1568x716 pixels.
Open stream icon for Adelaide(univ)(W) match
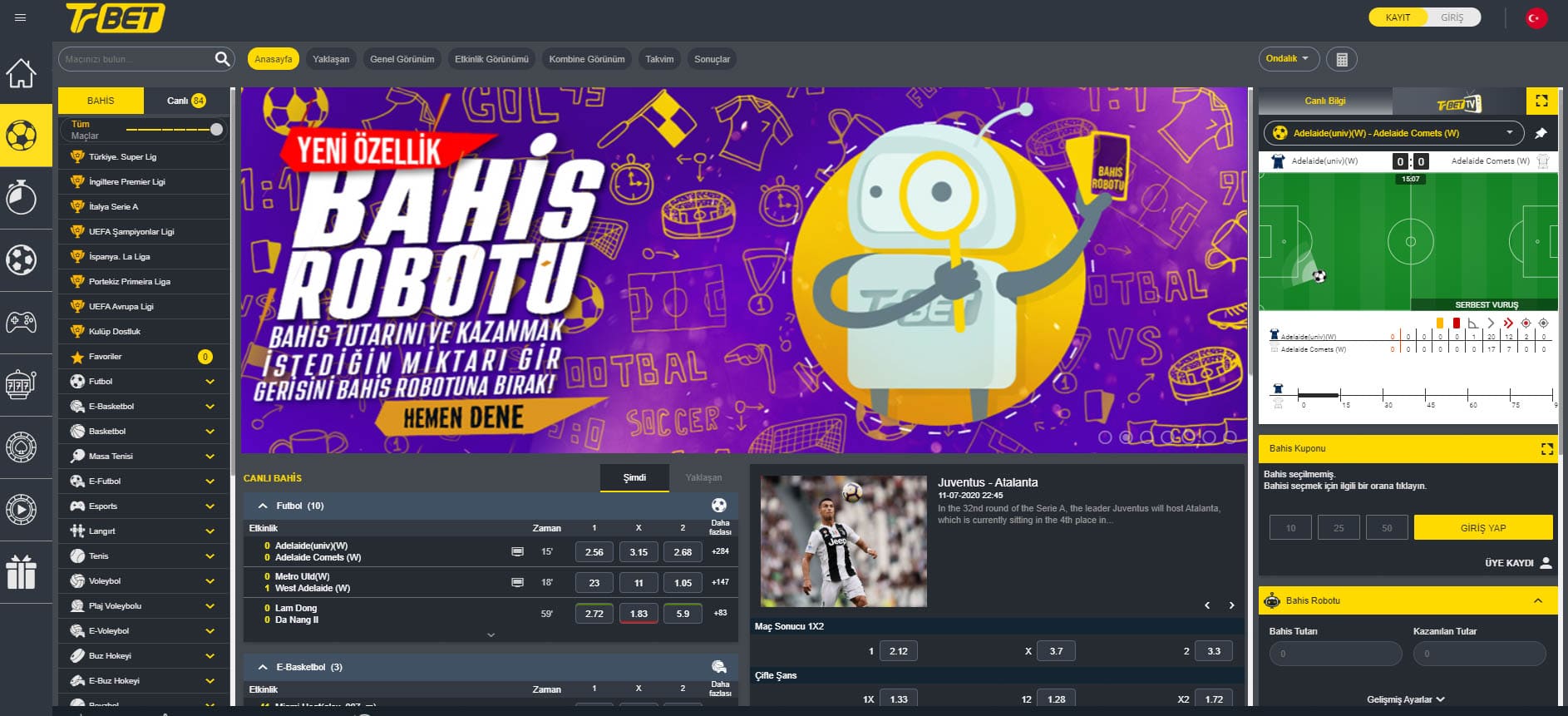click(x=517, y=551)
